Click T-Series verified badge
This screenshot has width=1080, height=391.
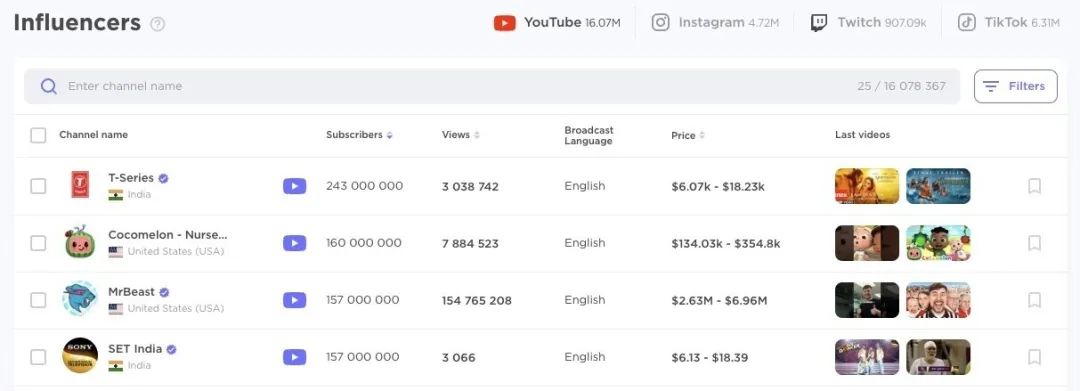click(x=163, y=178)
